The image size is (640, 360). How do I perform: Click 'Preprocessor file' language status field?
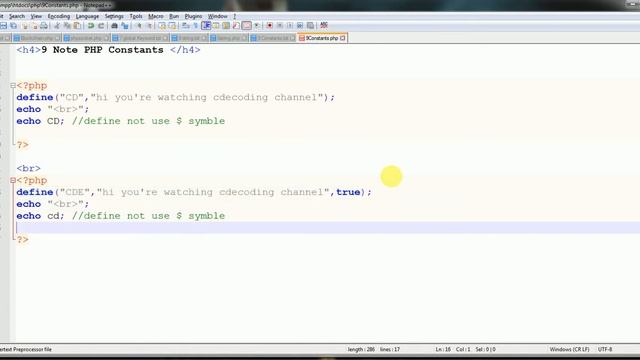click(26, 349)
